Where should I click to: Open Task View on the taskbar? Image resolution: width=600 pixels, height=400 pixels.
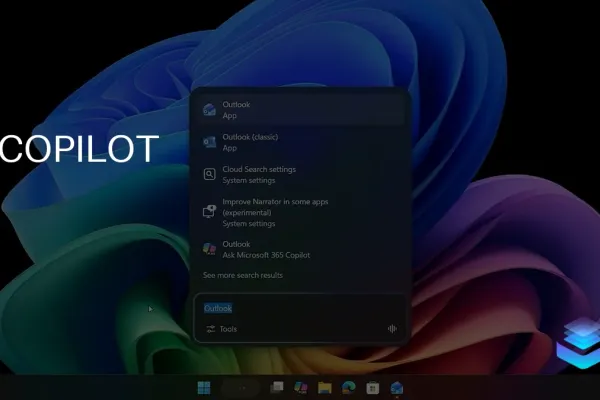[277, 388]
